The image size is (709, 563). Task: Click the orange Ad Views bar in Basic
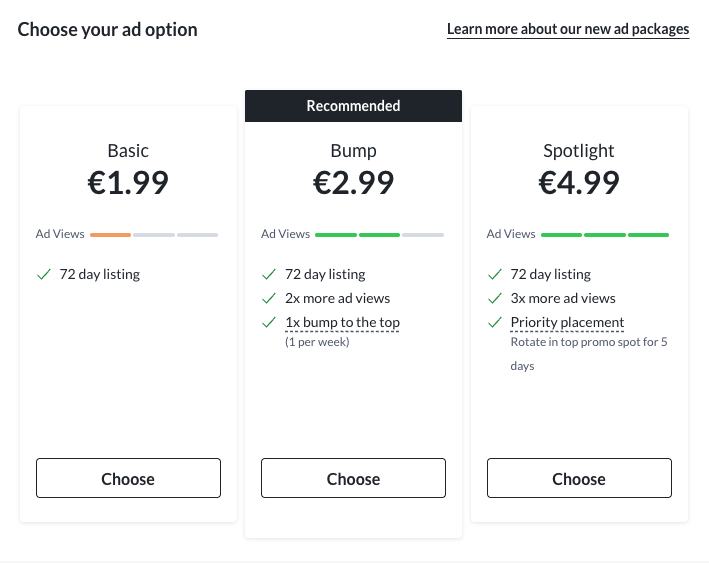(110, 235)
